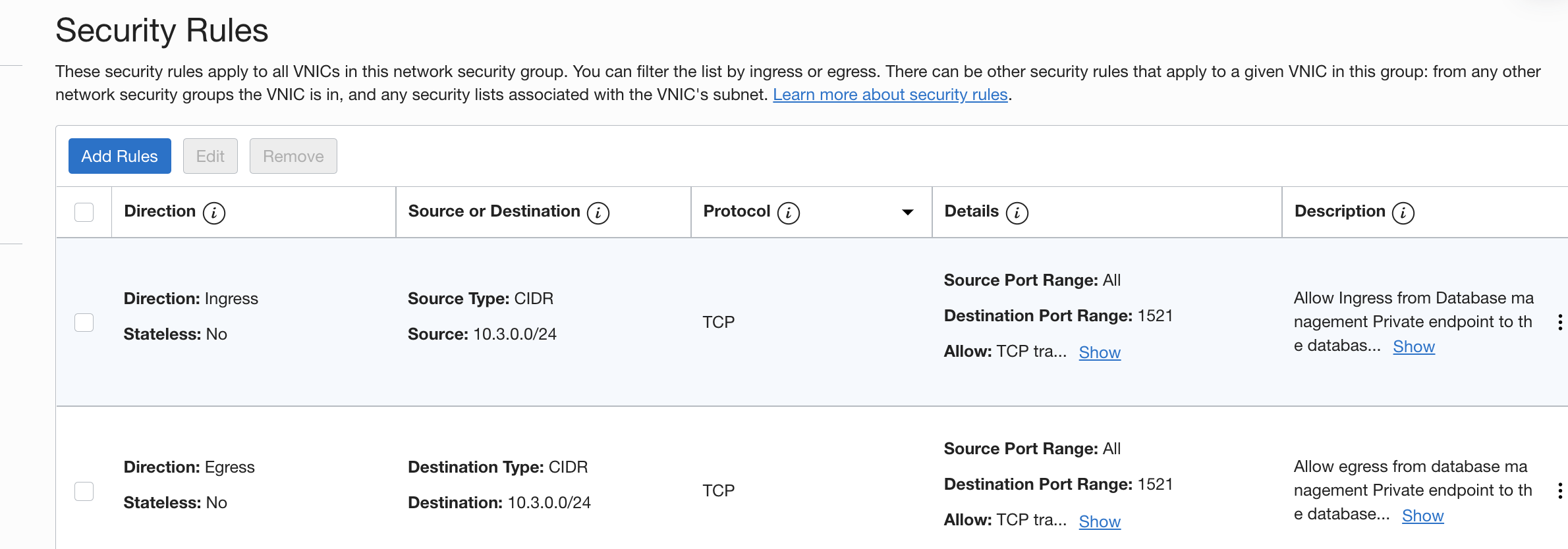Screen dimensions: 1568x549
Task: Open the Egress rule actions kebab menu
Action: tap(1559, 490)
